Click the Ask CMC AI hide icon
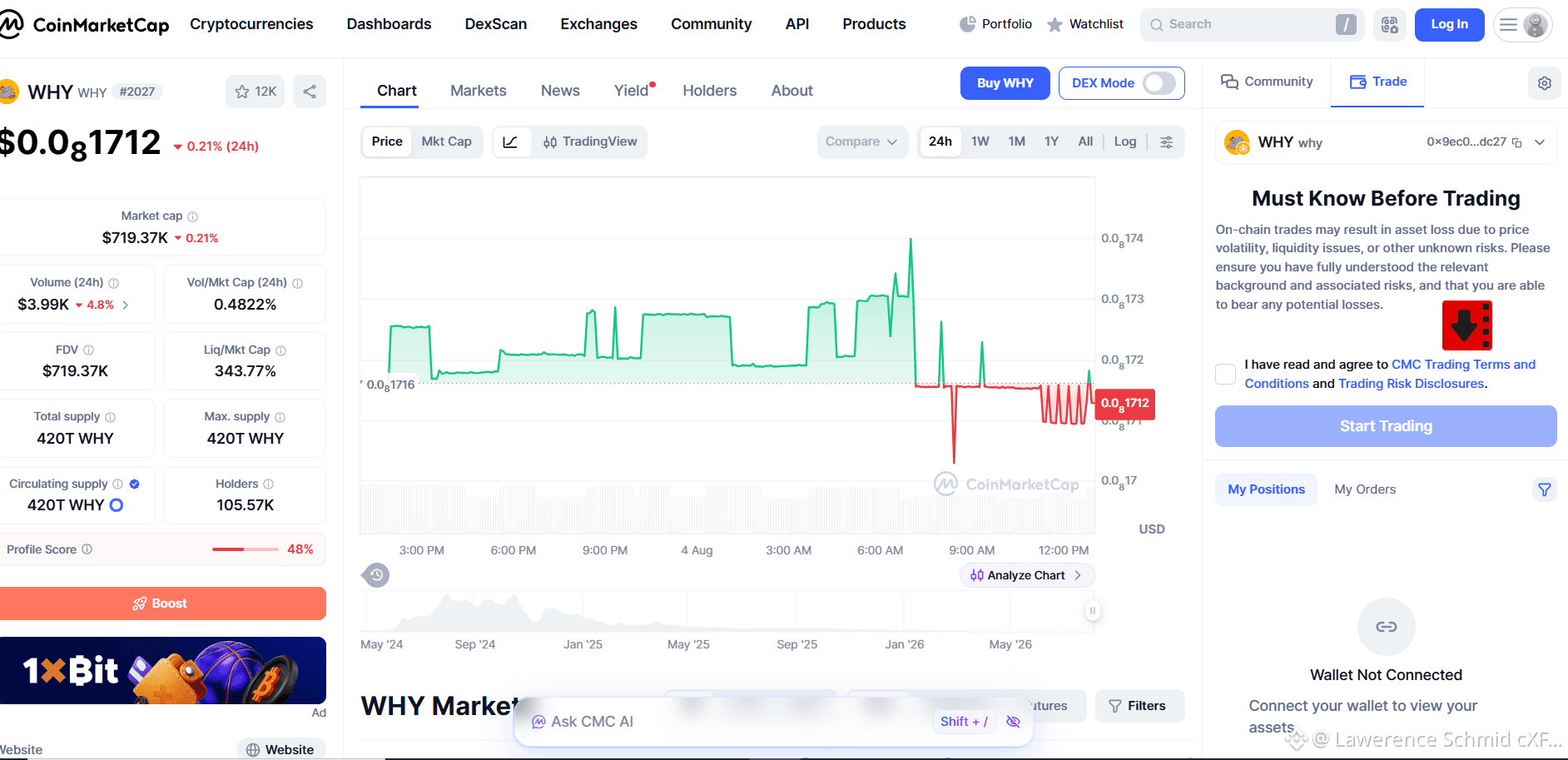The height and width of the screenshot is (760, 1568). (1014, 722)
